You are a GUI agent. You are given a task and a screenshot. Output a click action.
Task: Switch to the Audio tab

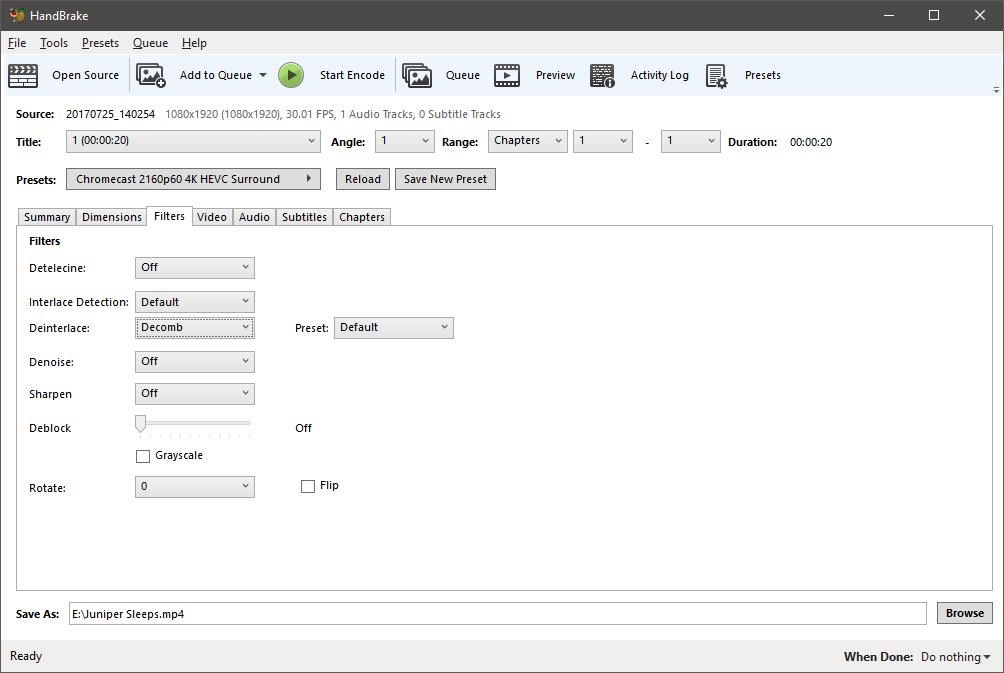tap(254, 217)
